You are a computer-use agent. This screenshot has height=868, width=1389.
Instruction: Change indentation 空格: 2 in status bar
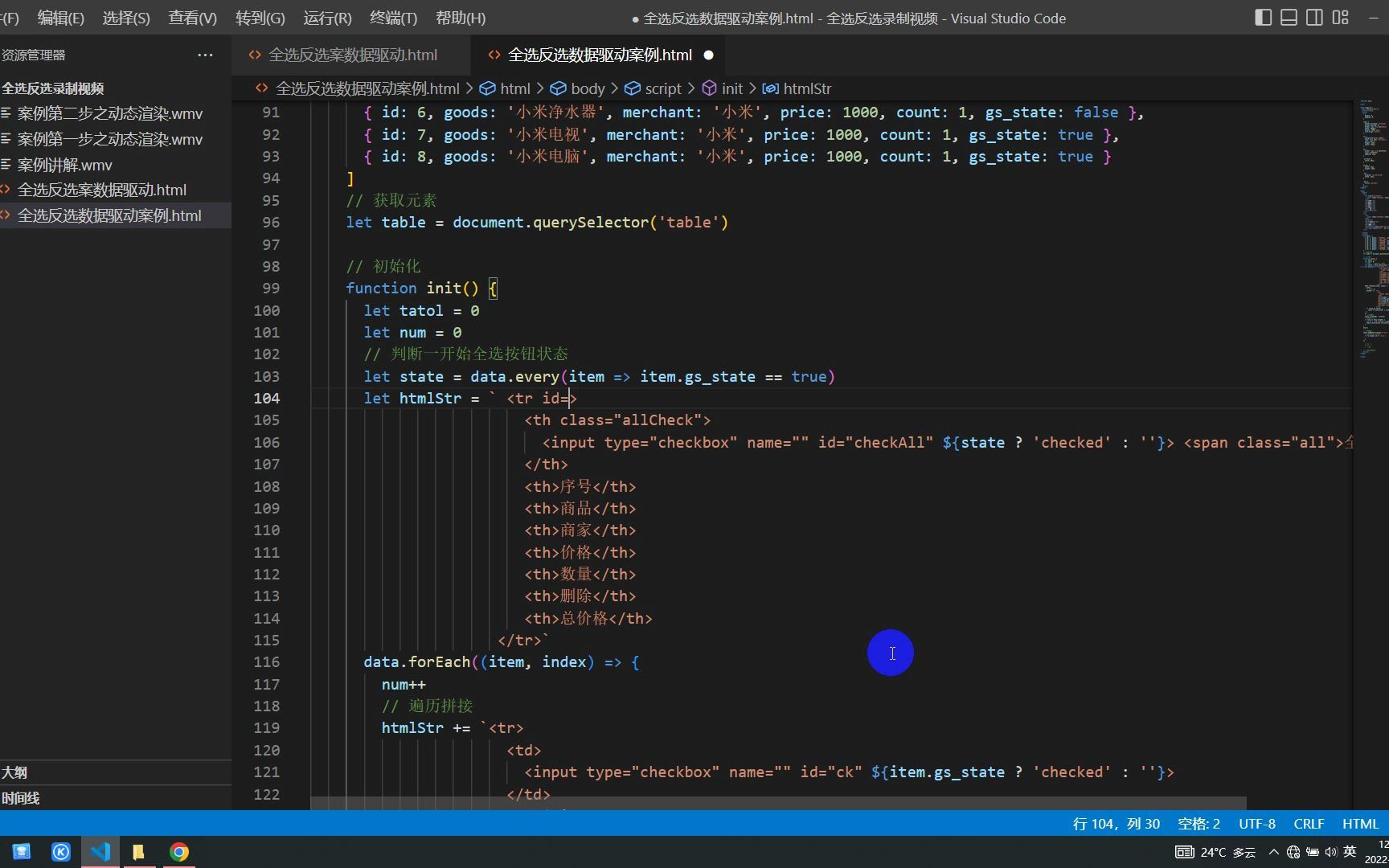pos(1198,824)
